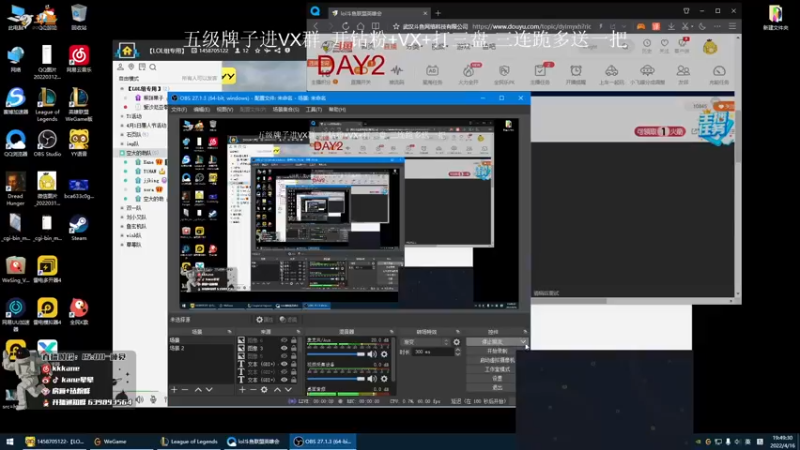
Task: Open the OBS 编辑 menu
Action: point(202,109)
